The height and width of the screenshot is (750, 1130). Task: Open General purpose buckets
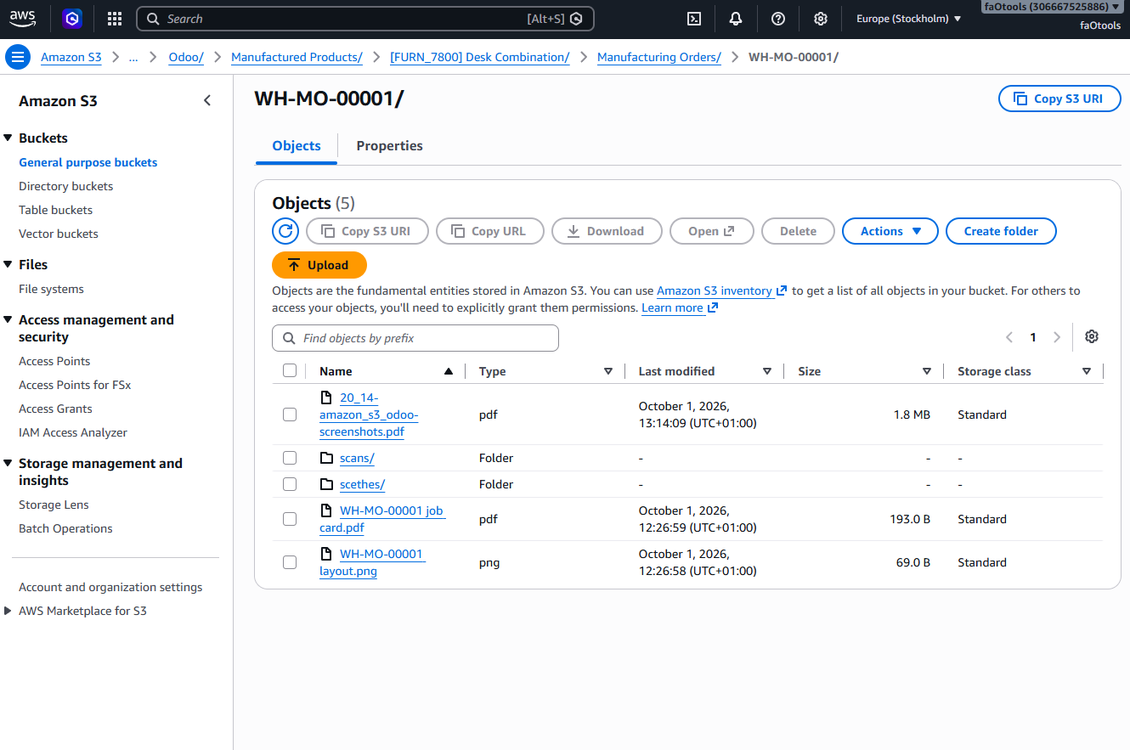(x=88, y=162)
